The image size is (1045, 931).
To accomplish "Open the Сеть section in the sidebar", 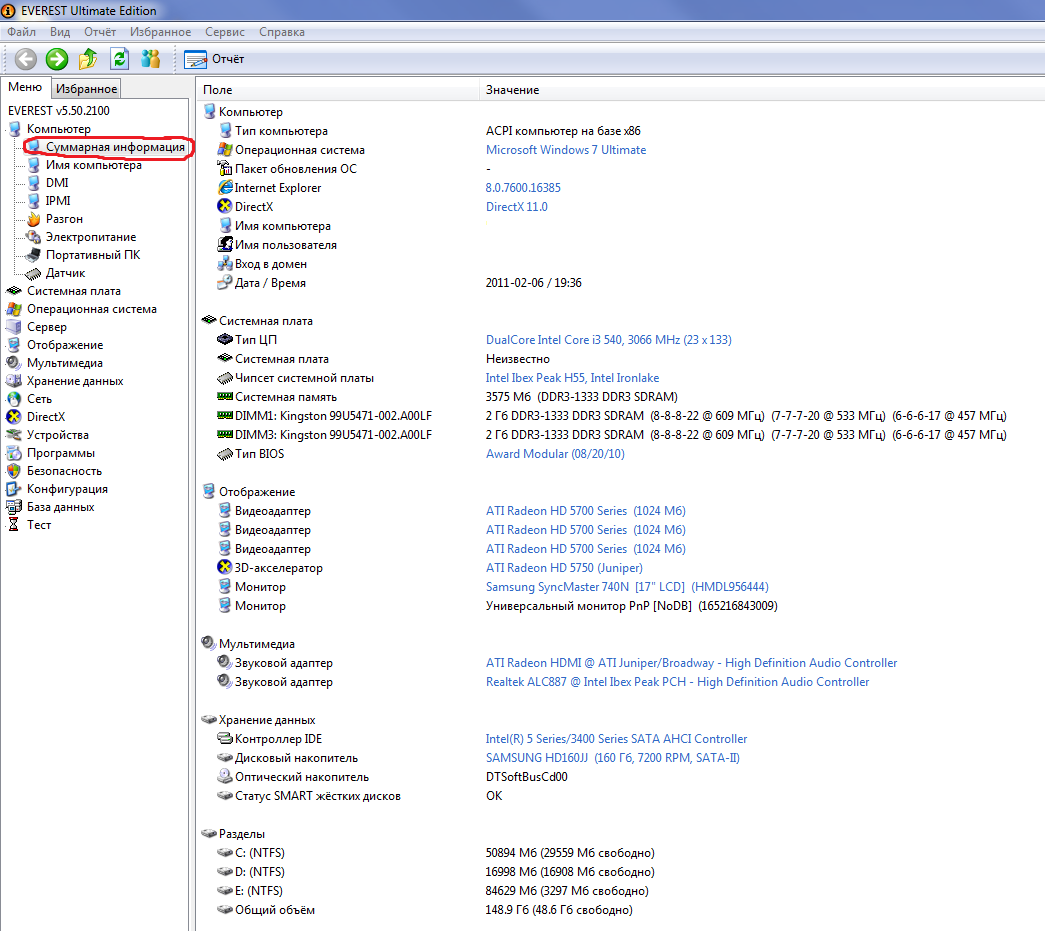I will pyautogui.click(x=40, y=398).
